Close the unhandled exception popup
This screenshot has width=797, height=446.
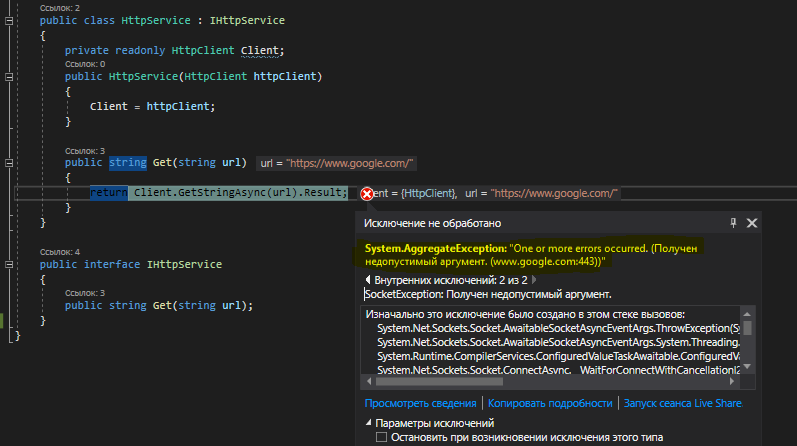point(752,223)
